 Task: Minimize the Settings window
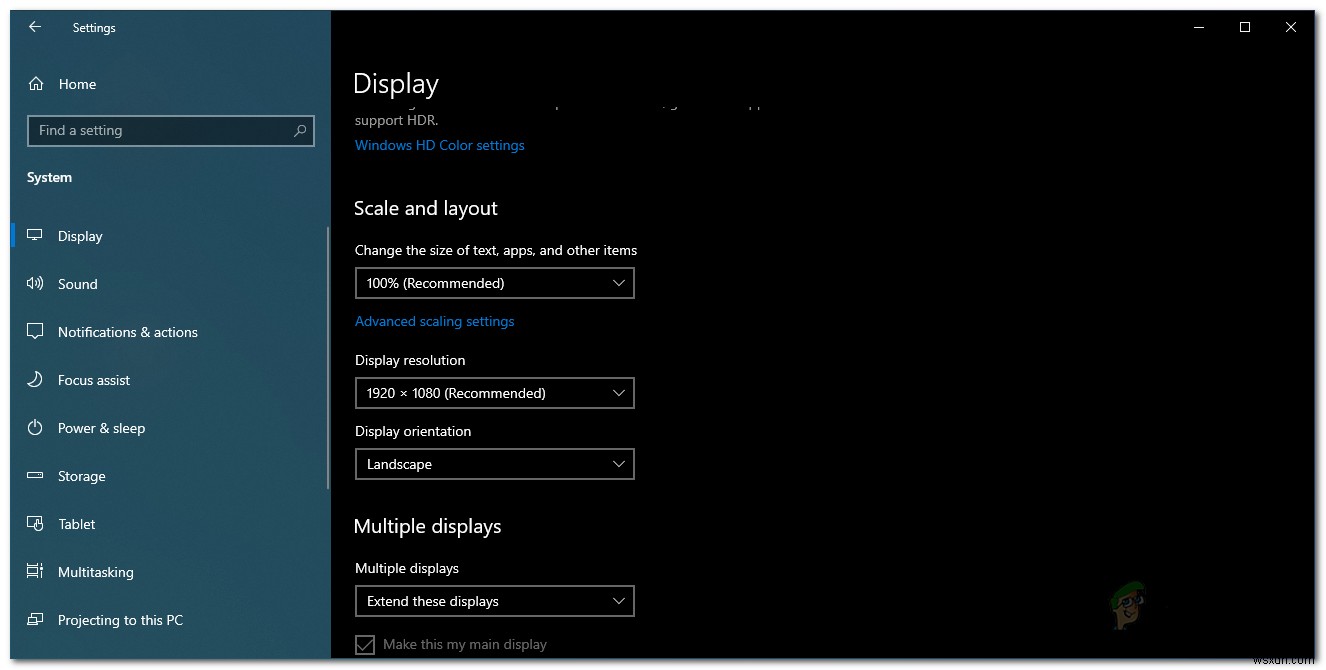[x=1199, y=27]
